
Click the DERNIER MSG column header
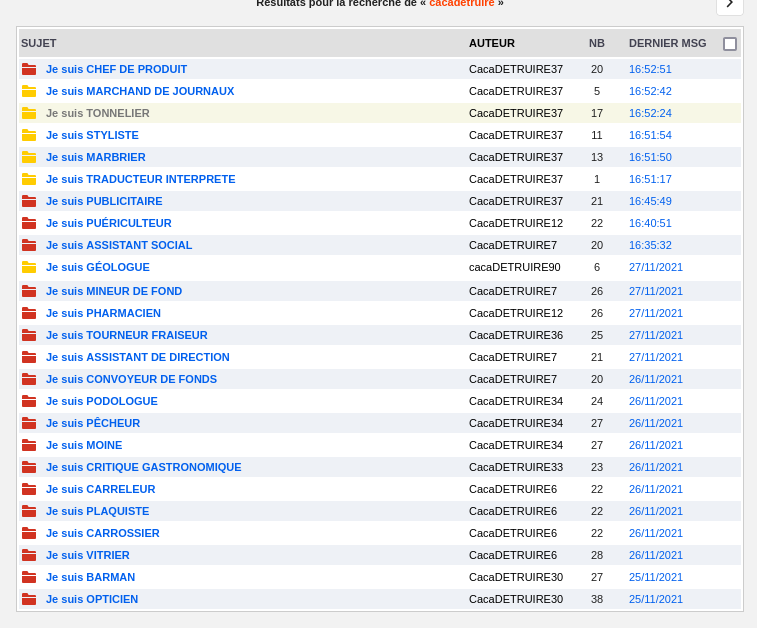(667, 43)
